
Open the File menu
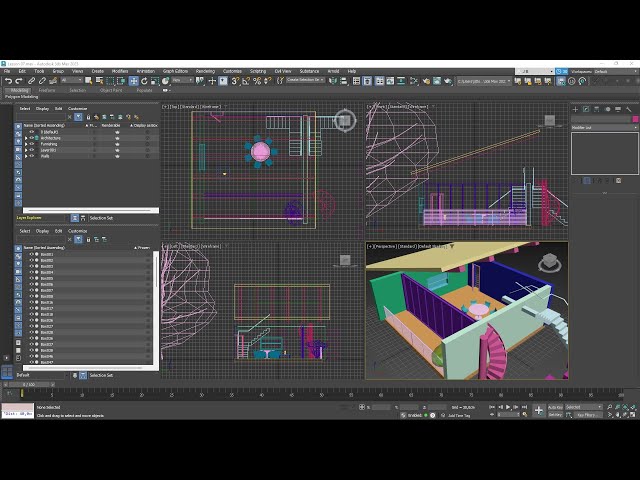coord(7,71)
